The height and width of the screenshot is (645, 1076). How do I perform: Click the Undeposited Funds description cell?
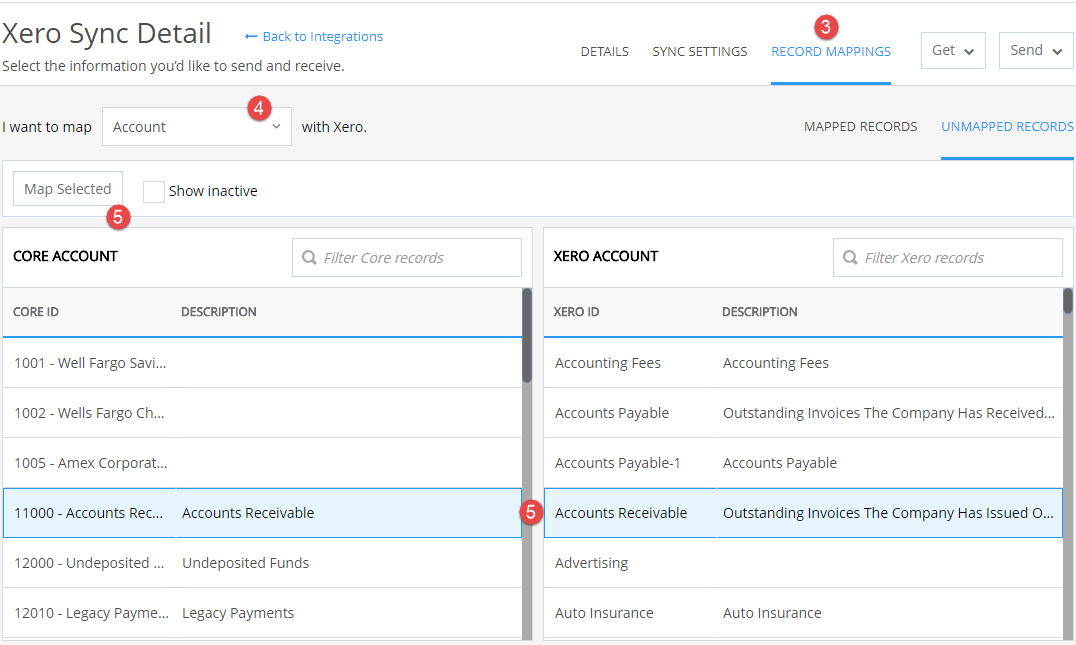click(246, 563)
